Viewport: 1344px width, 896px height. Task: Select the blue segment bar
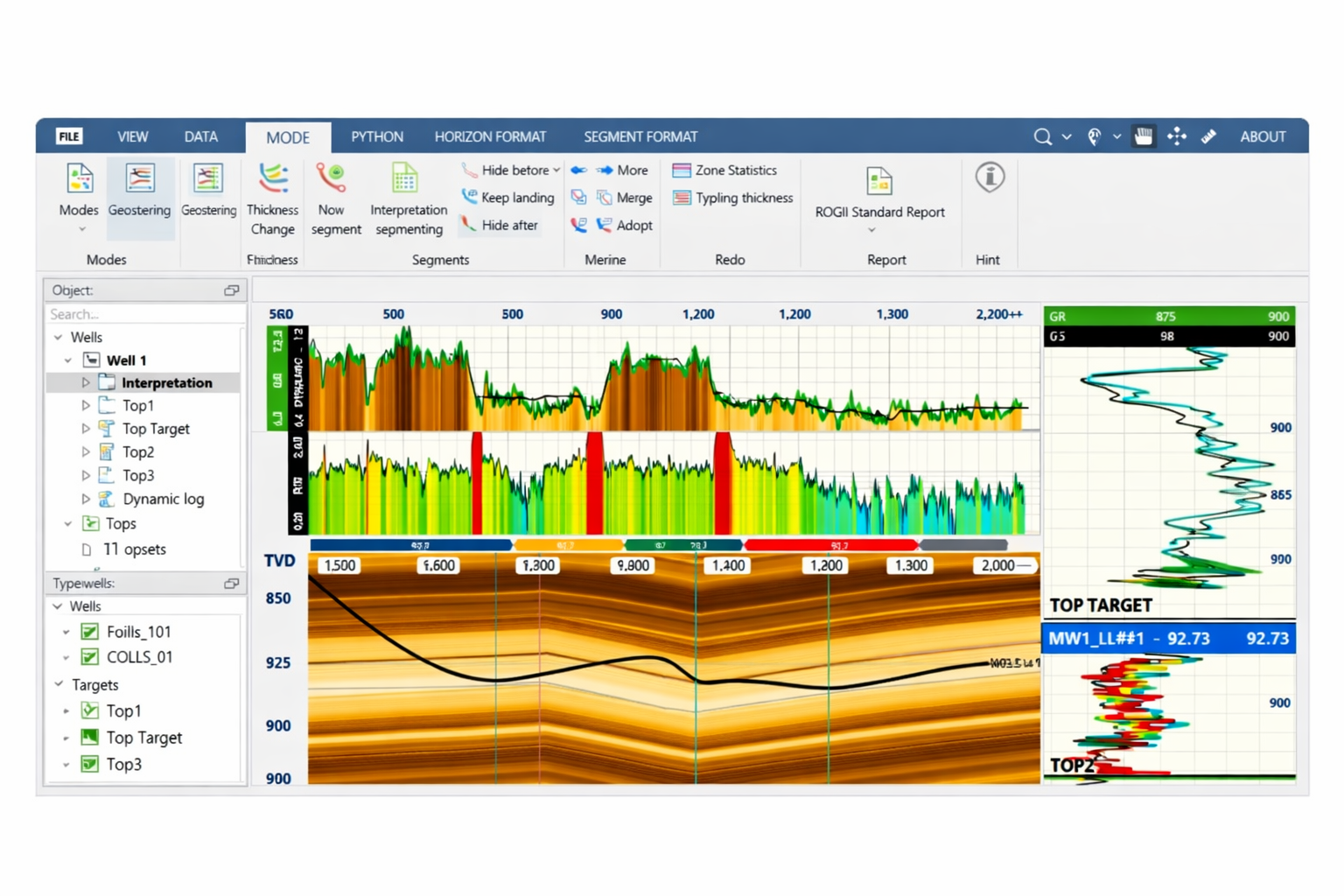click(411, 545)
